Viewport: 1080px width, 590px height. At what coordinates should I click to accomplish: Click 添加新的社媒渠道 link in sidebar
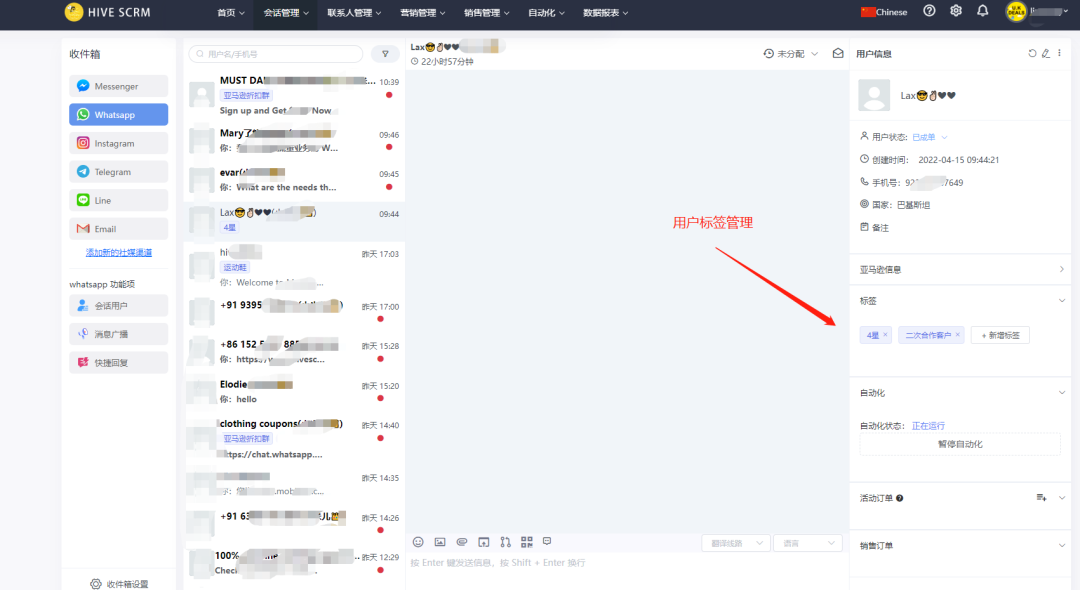117,251
